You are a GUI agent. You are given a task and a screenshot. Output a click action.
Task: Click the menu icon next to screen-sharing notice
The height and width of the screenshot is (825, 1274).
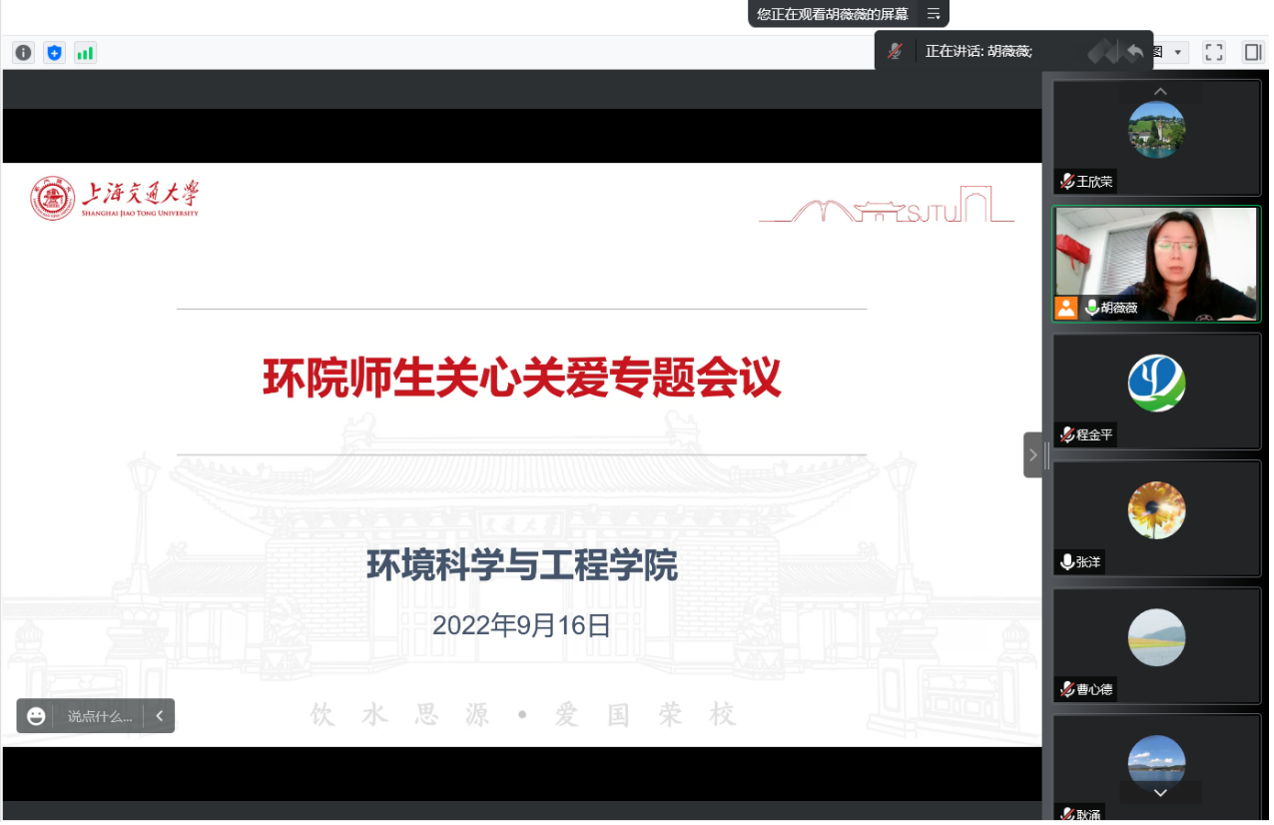click(x=934, y=14)
